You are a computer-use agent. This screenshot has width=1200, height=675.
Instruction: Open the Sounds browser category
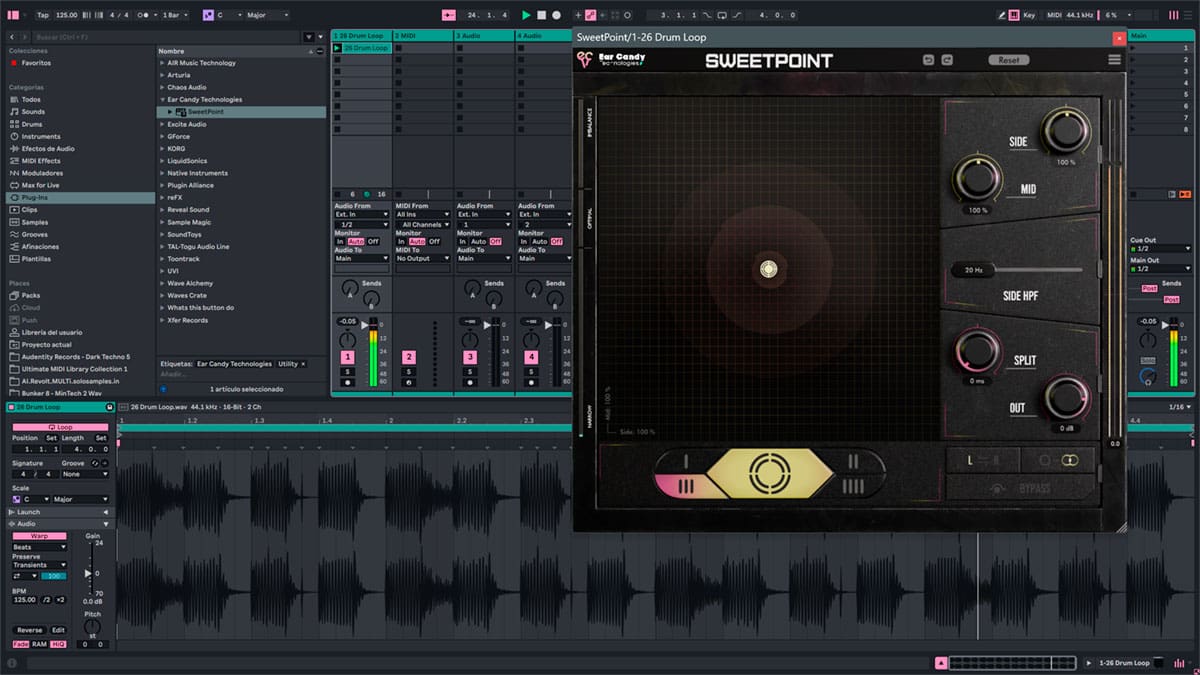coord(33,112)
